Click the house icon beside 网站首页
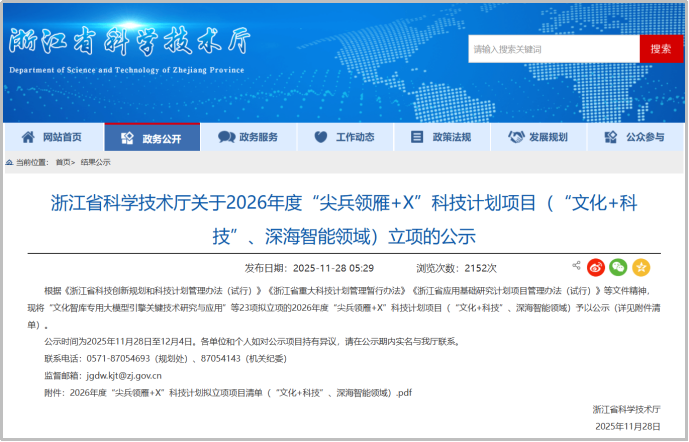This screenshot has width=689, height=442. [29, 137]
